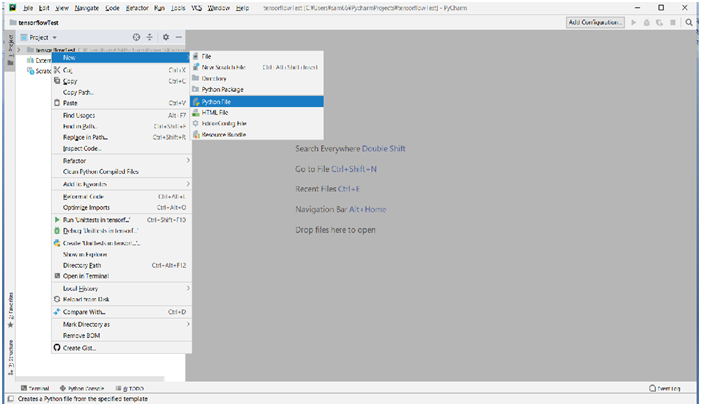Viewport: 701px width, 406px height.
Task: Select Directory in the New submenu
Action: (x=257, y=78)
